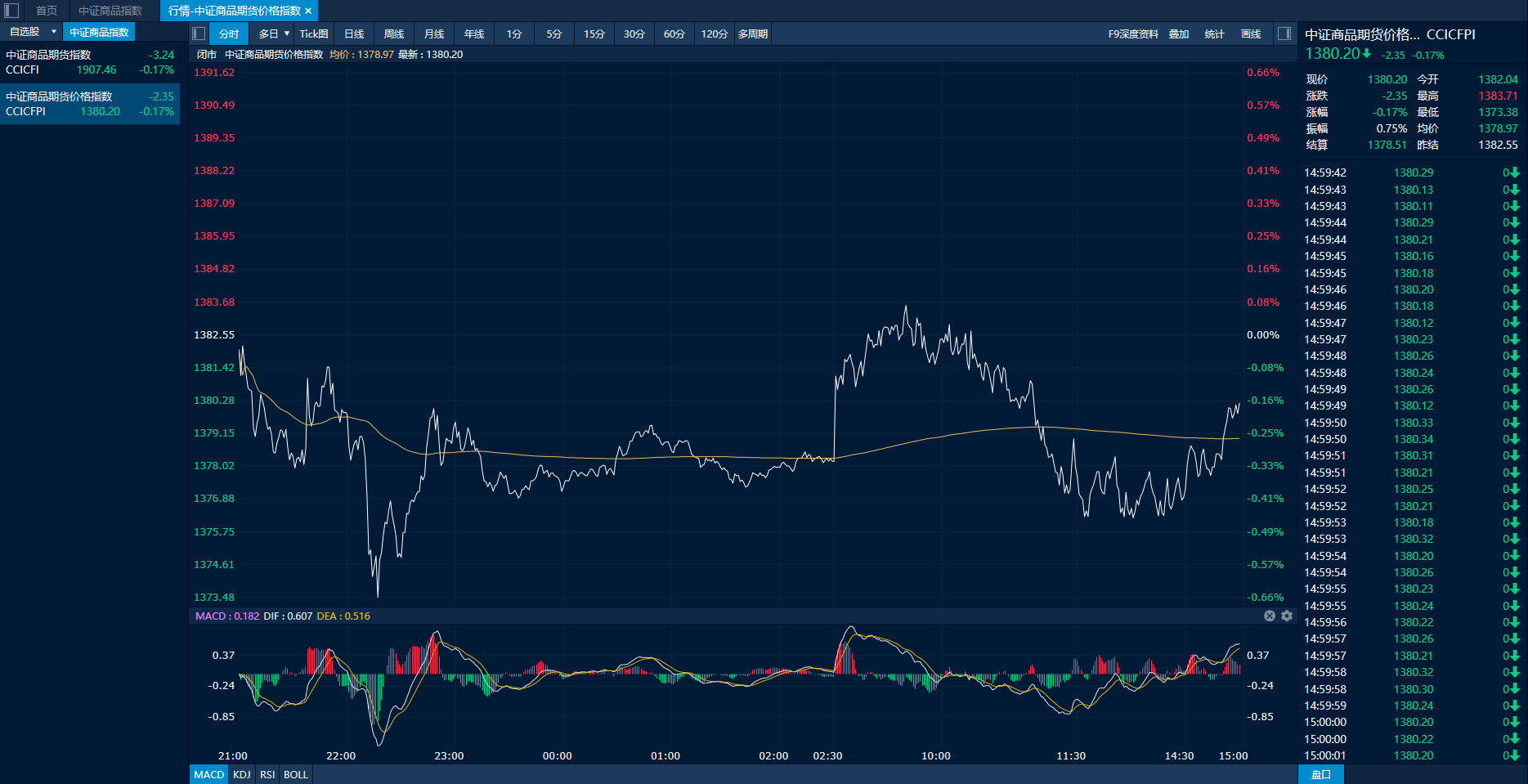Open the 画线 drawing tools

(1251, 34)
